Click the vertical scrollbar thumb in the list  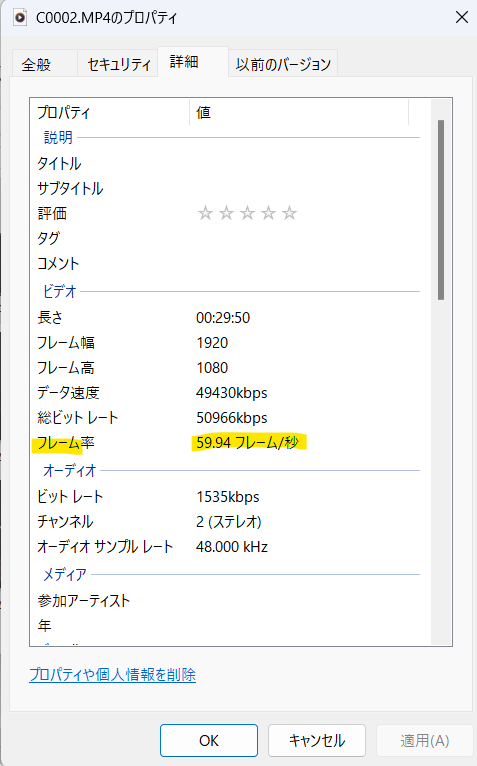coord(440,210)
